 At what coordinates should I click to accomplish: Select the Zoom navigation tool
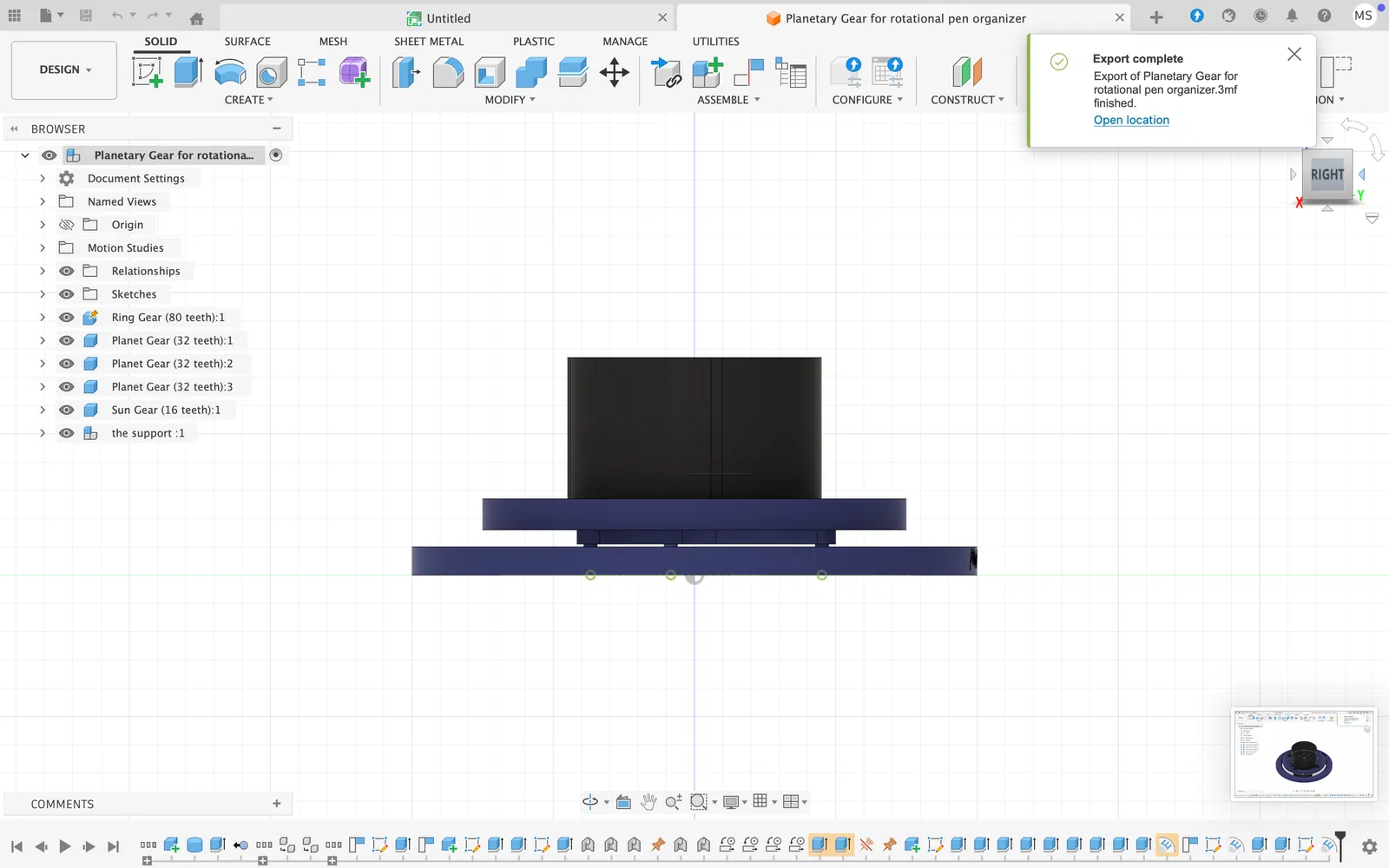tap(673, 802)
